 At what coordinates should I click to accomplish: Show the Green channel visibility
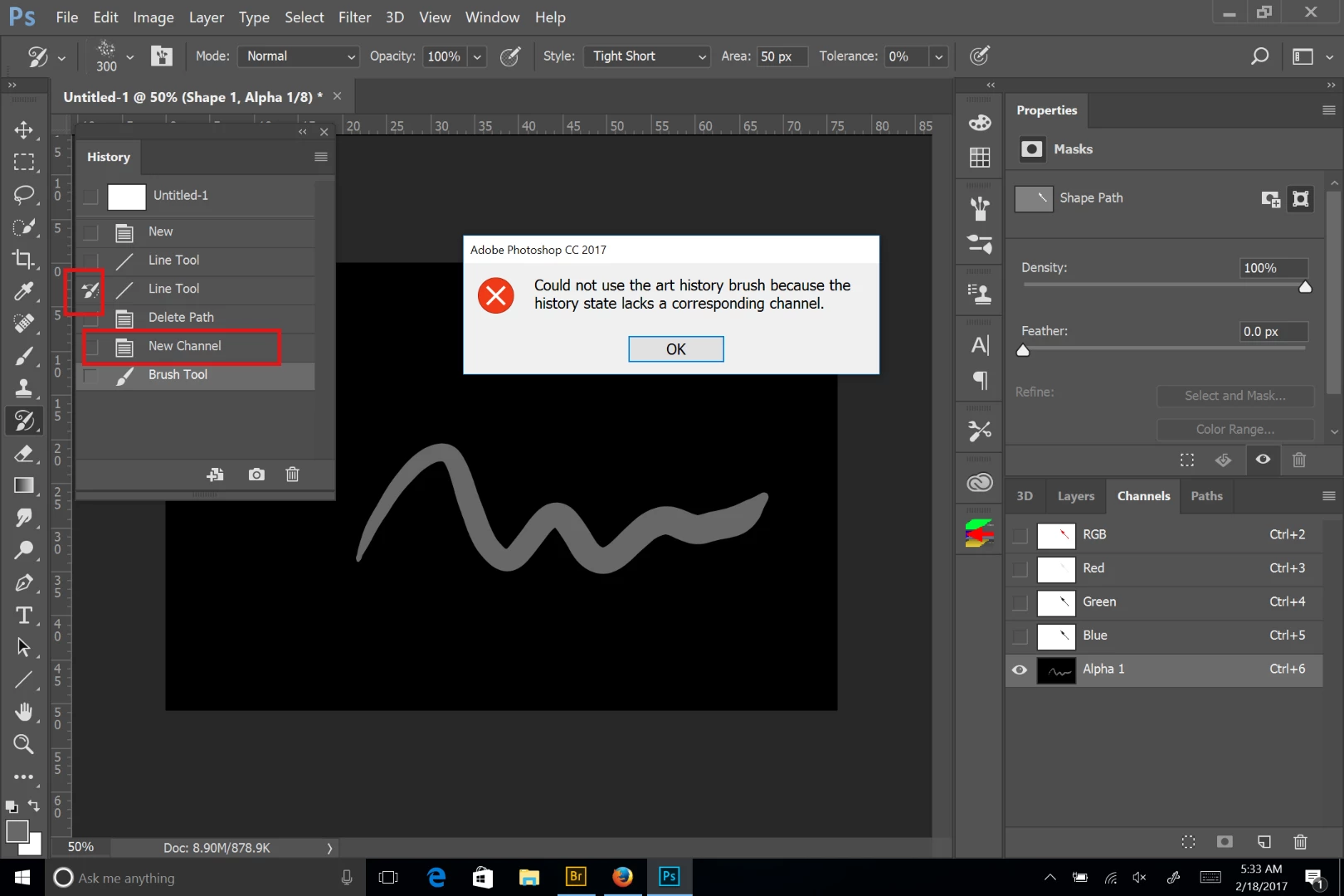pyautogui.click(x=1020, y=602)
